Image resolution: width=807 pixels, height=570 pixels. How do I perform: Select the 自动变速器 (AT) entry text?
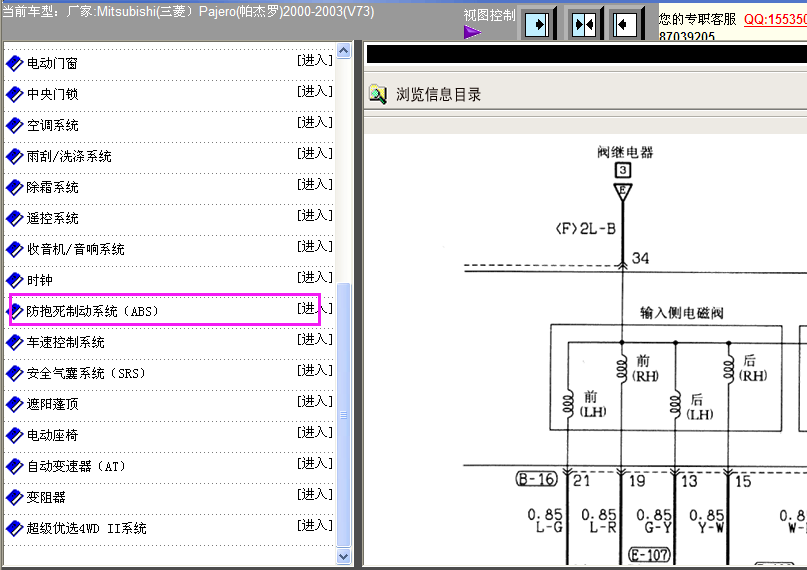pos(76,466)
